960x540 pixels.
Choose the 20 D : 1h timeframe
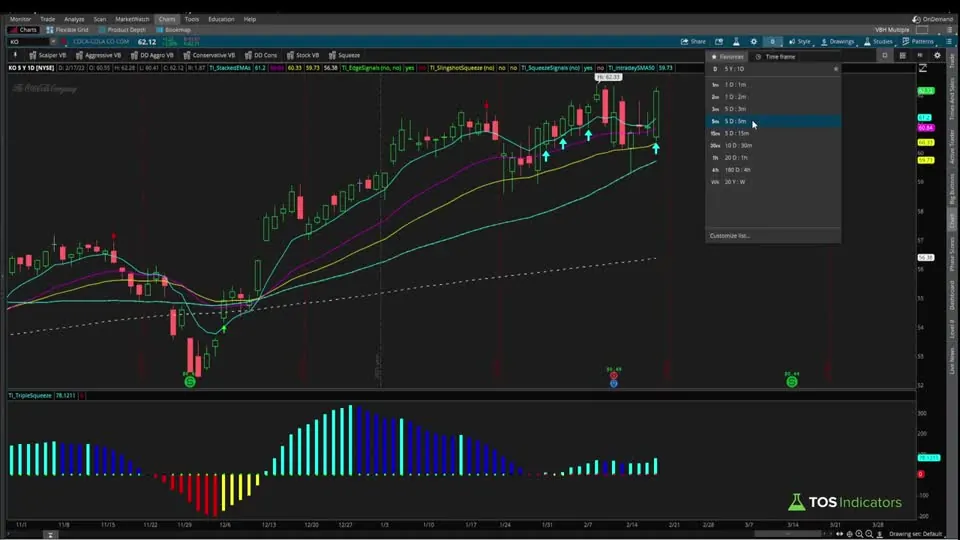(x=773, y=157)
